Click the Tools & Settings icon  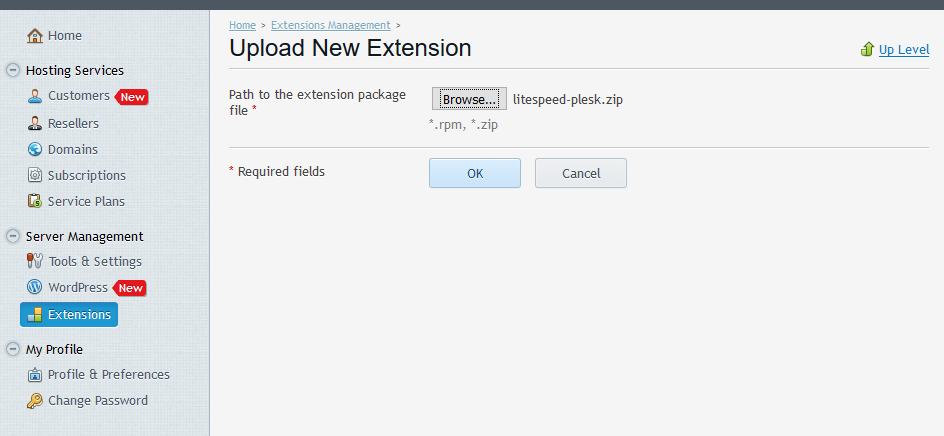point(35,262)
